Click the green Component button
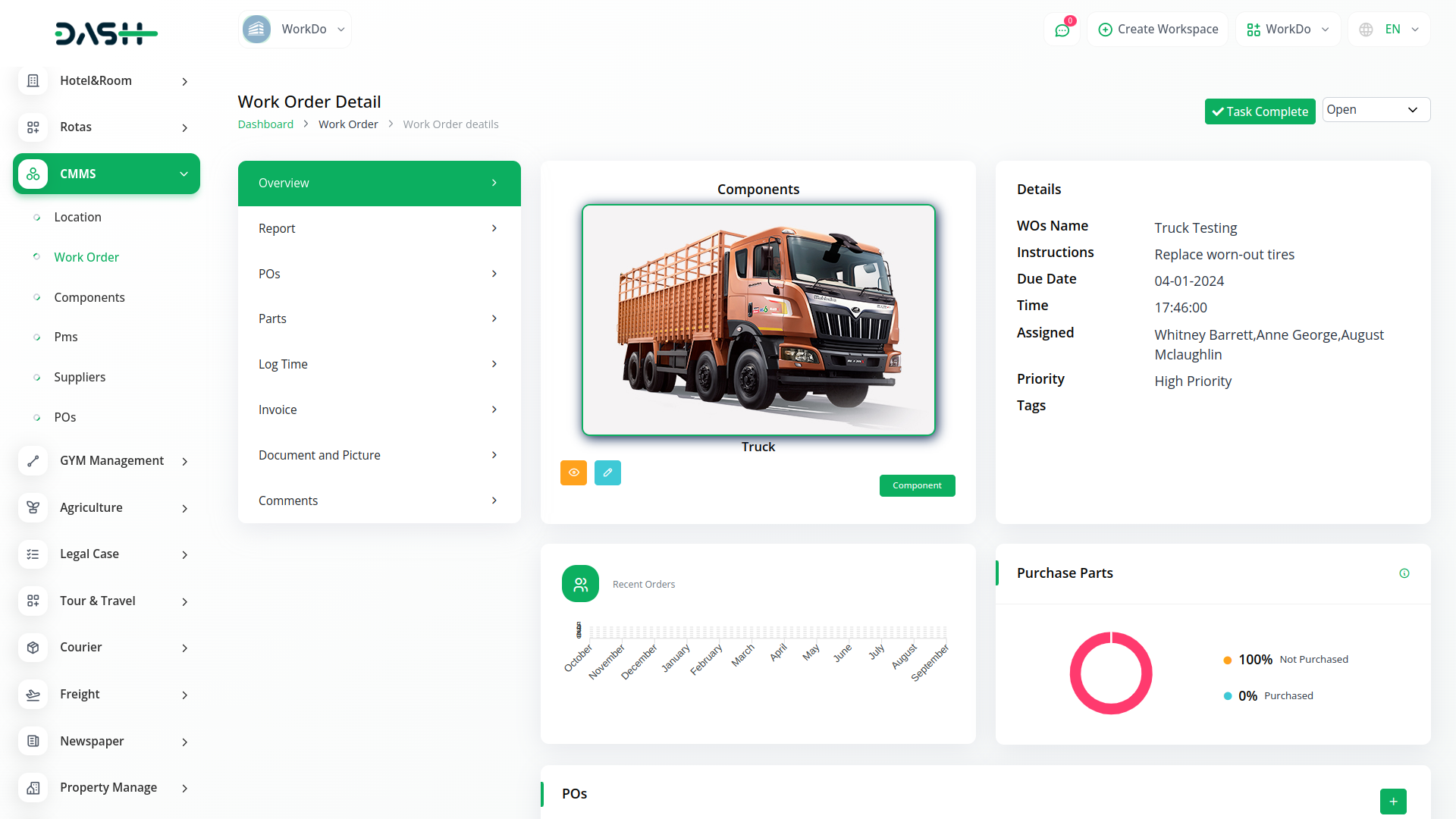1456x819 pixels. [x=917, y=485]
